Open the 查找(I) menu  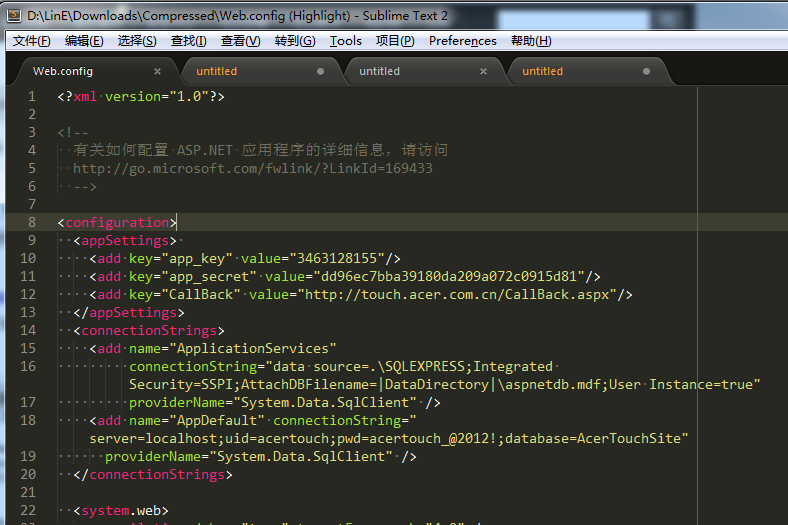(x=188, y=41)
